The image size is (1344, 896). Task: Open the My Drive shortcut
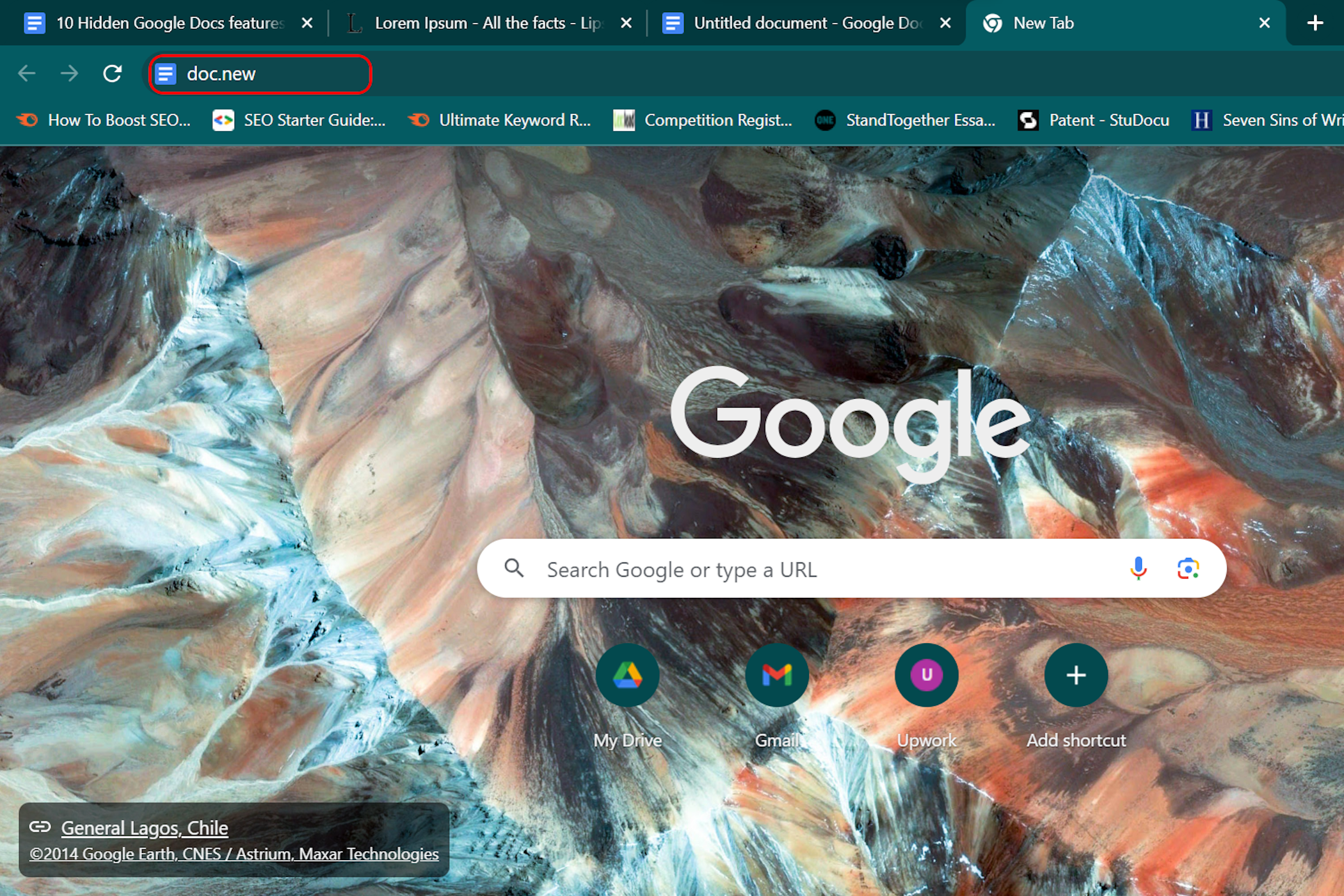click(x=627, y=675)
